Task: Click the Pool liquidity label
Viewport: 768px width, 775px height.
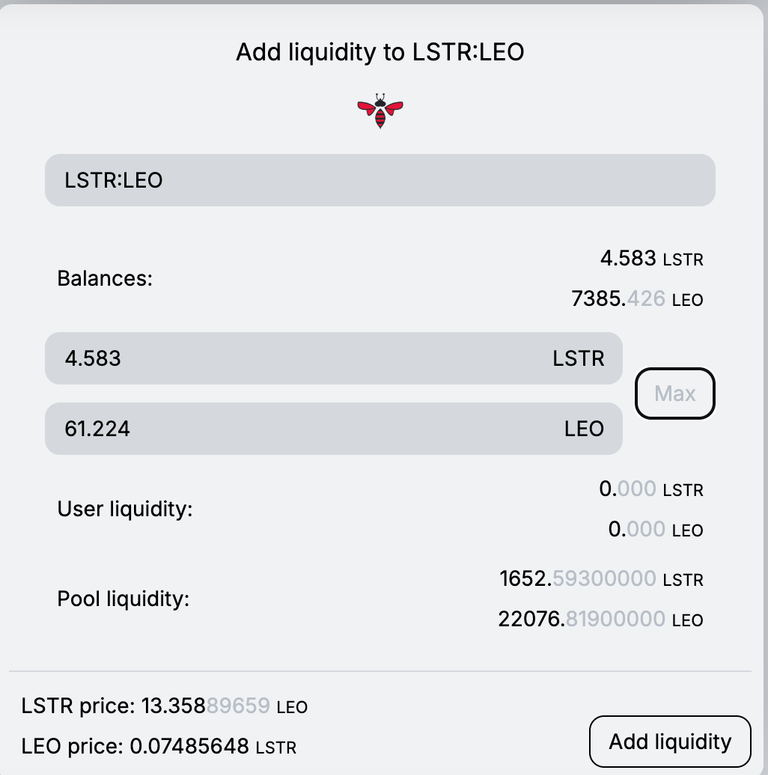Action: [x=123, y=599]
